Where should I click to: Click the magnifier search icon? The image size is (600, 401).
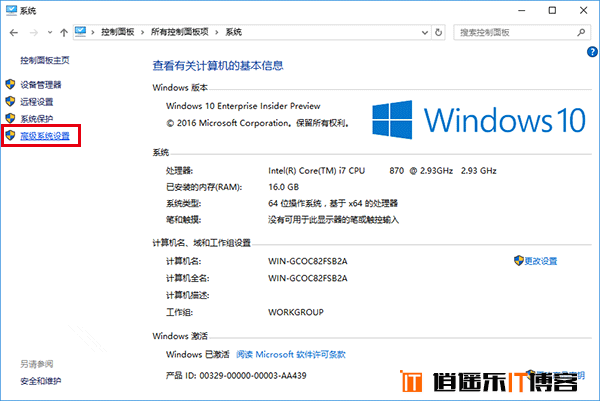pyautogui.click(x=581, y=33)
